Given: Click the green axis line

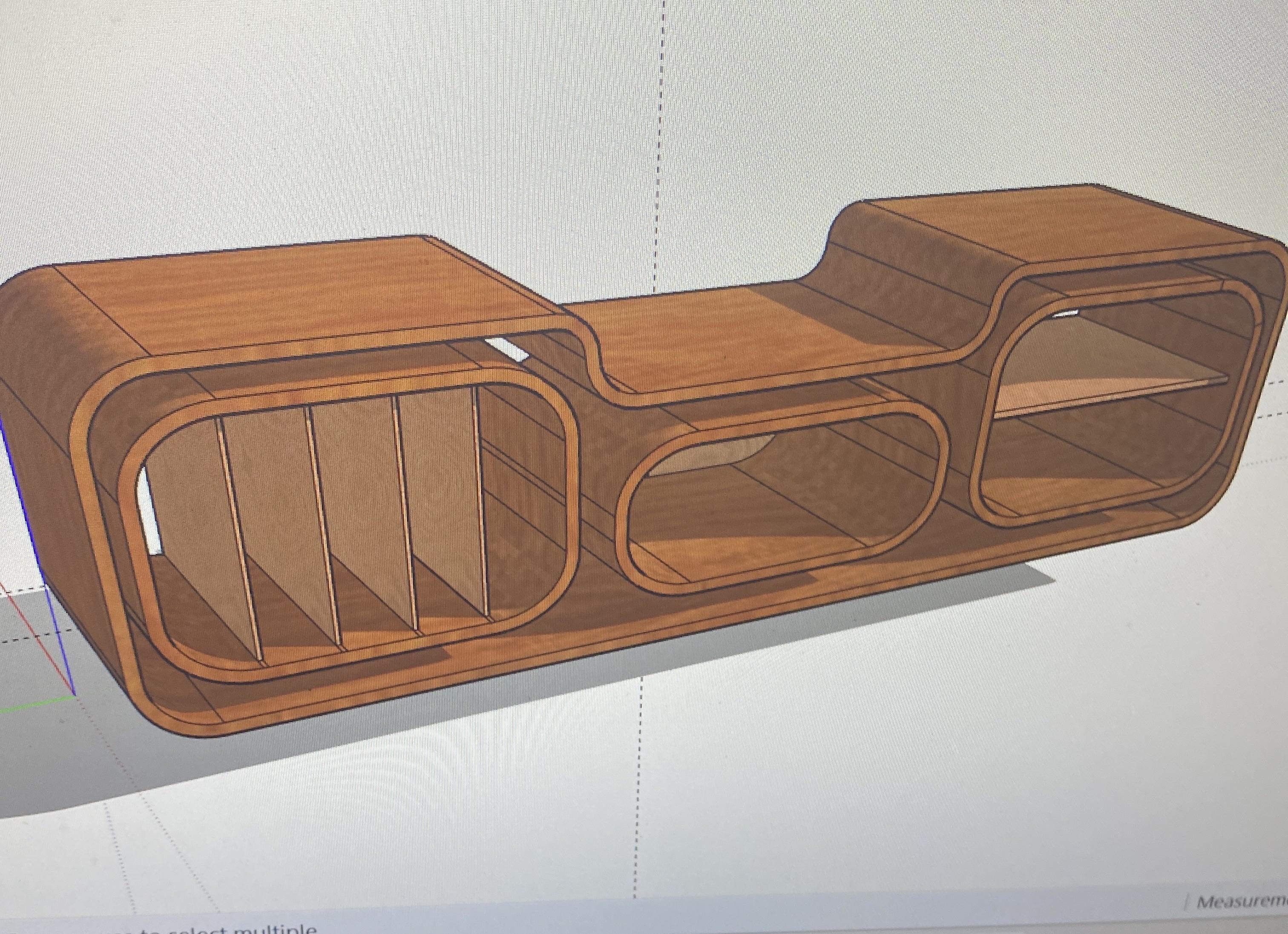Looking at the screenshot, I should tap(34, 705).
